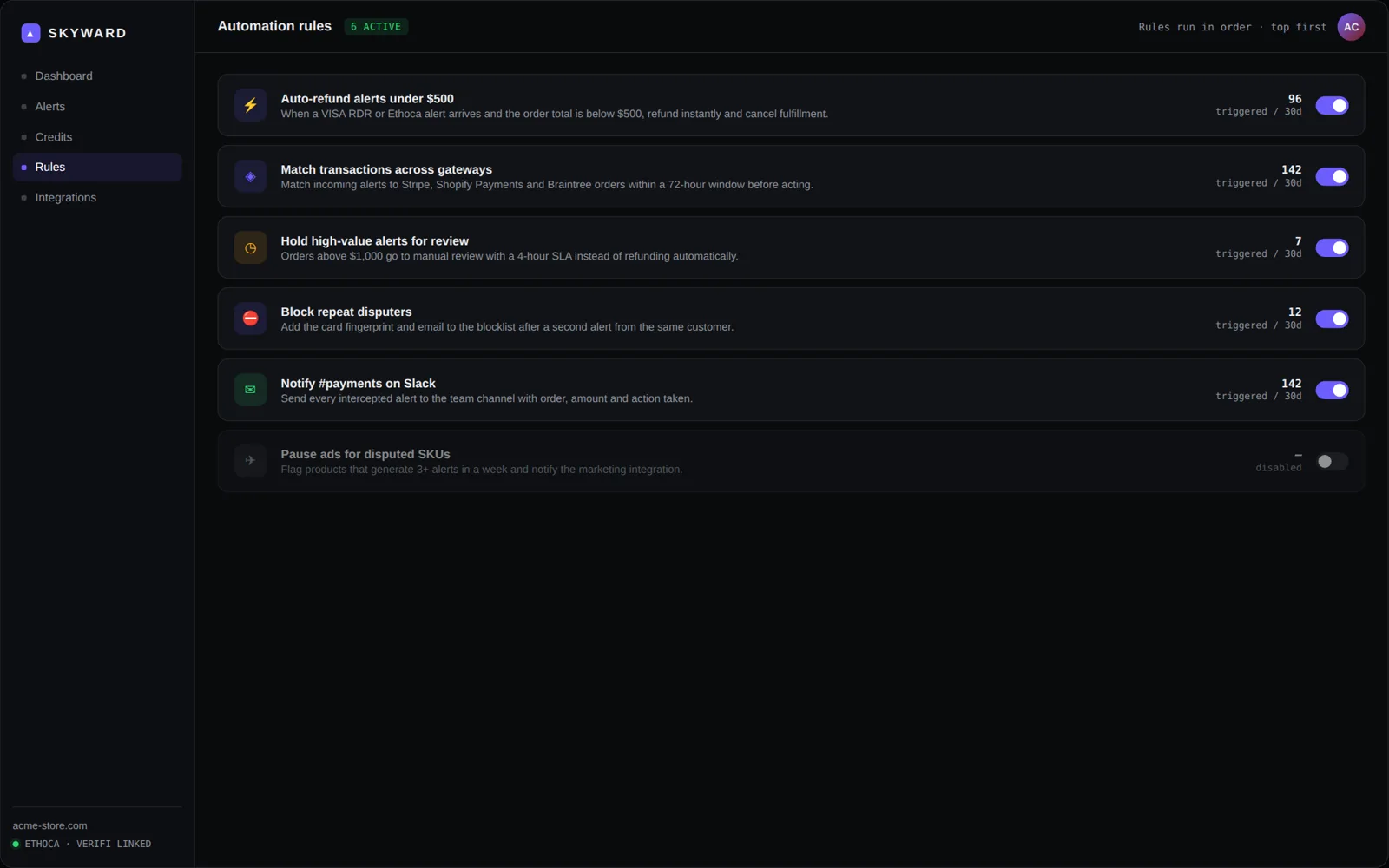Select Rules in the sidebar
This screenshot has width=1389, height=868.
[97, 167]
